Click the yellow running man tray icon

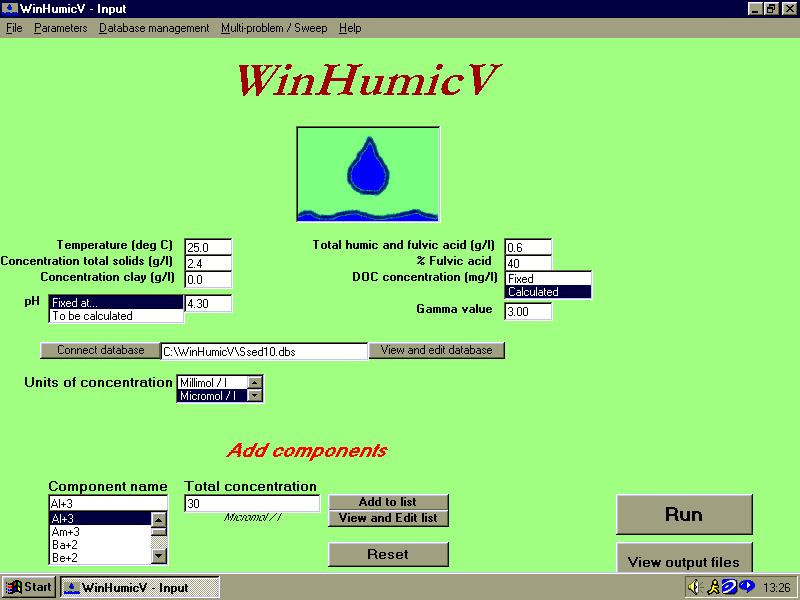coord(712,587)
